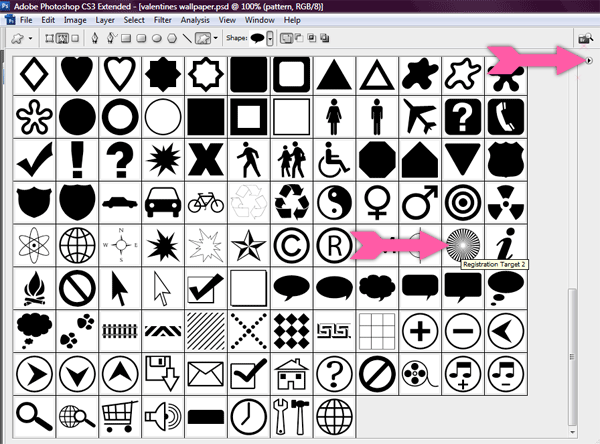This screenshot has height=444, width=600.
Task: Select the Polygon tool
Action: [172, 38]
